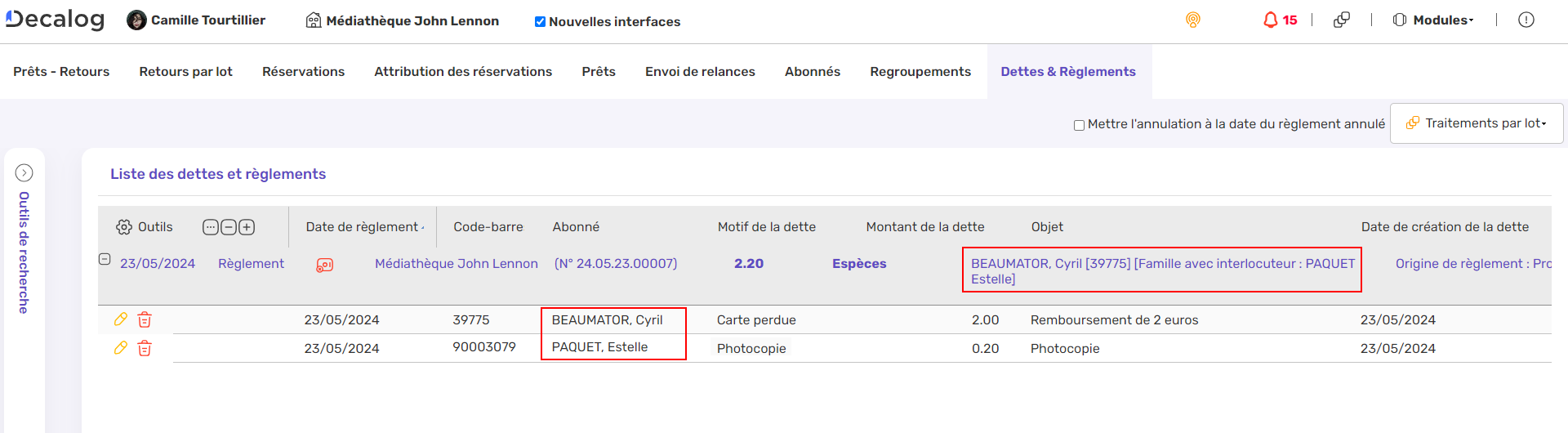
Task: Open notifications bell showing 15
Action: (x=1280, y=20)
